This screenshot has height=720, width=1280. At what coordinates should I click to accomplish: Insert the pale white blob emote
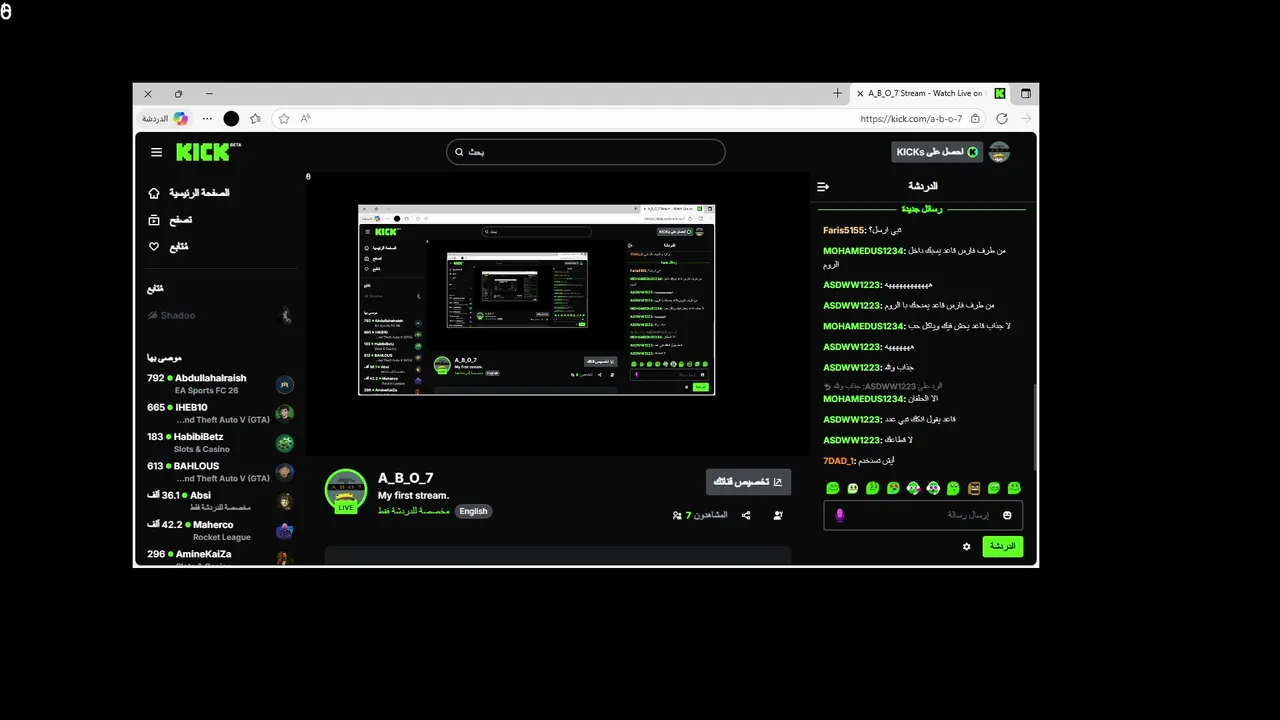pos(853,488)
